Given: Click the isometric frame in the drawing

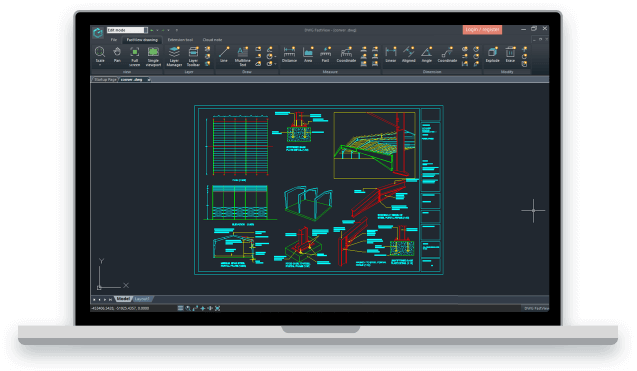Looking at the screenshot, I should [x=308, y=203].
